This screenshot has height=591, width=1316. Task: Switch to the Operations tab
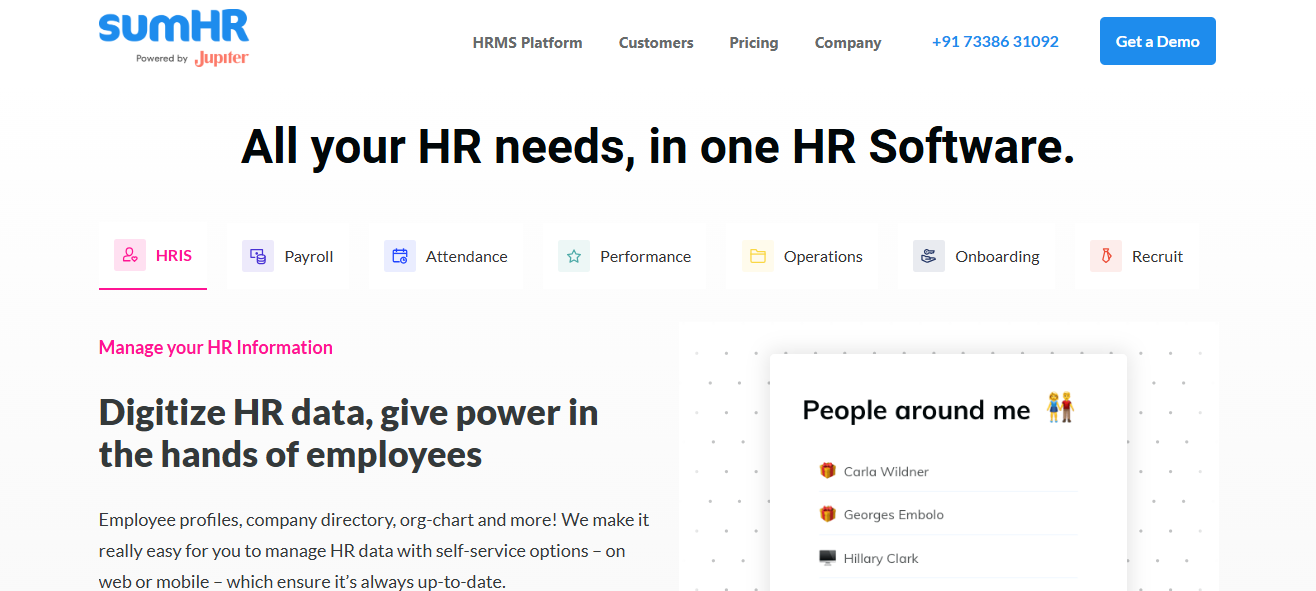coord(802,256)
